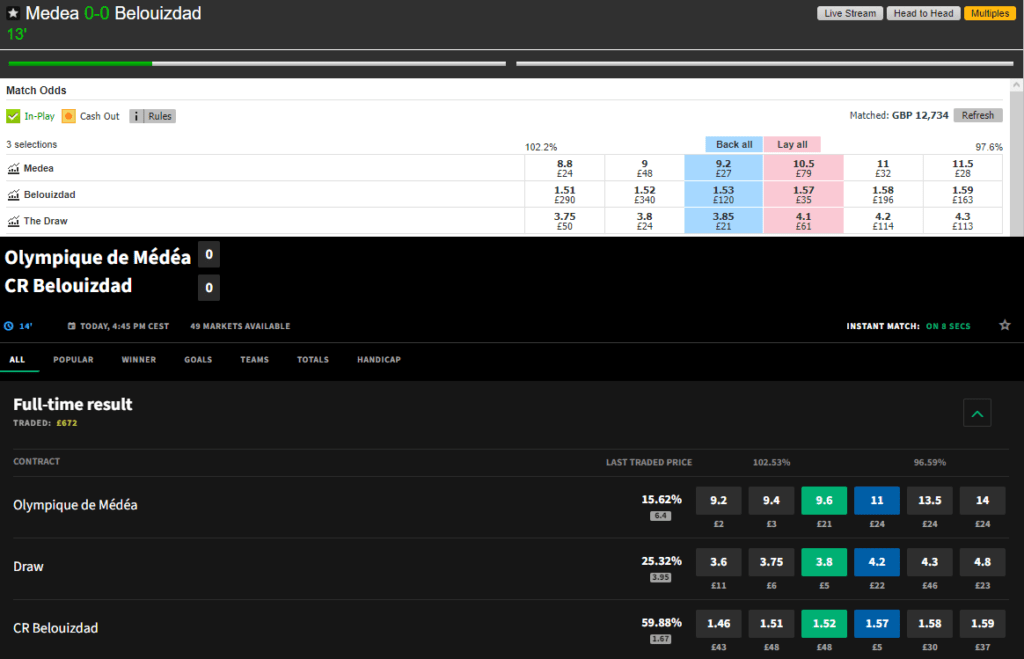Switch to the POPULAR tab
1024x659 pixels.
tap(73, 360)
